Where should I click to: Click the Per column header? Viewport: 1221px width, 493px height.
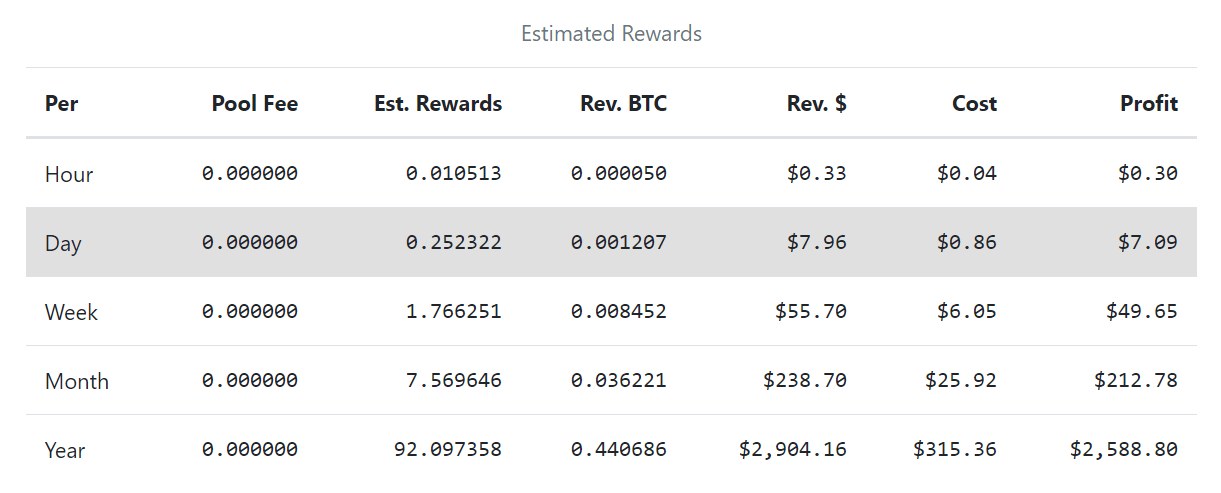[x=61, y=103]
